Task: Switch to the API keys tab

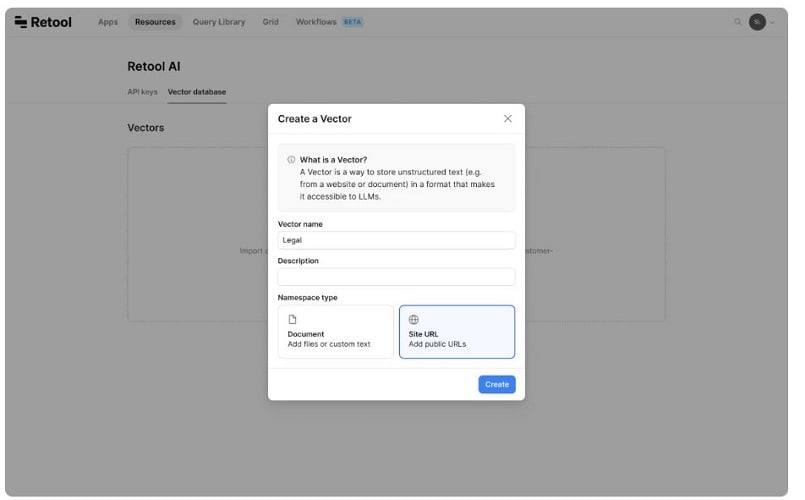Action: coord(142,92)
